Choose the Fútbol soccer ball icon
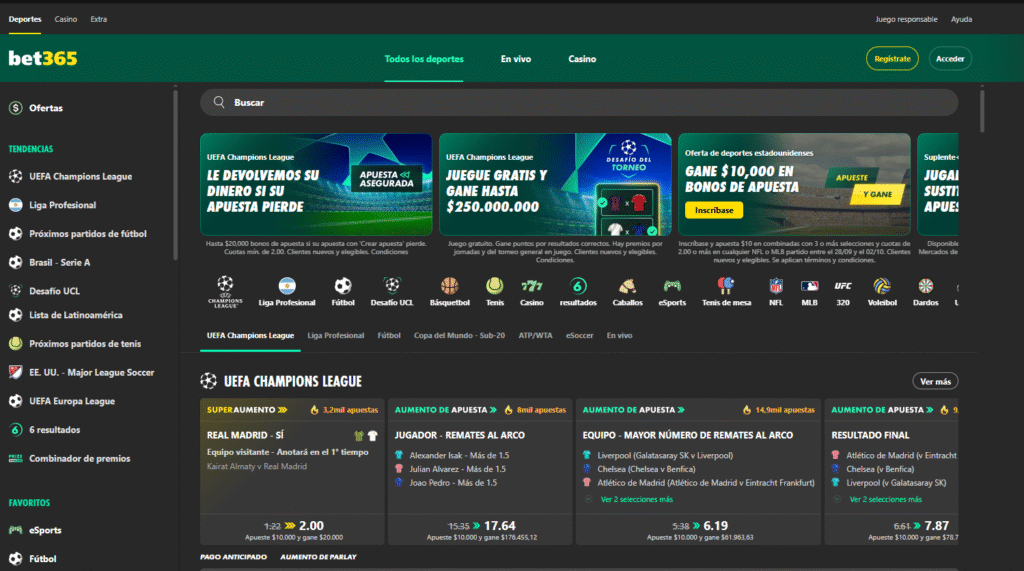 pyautogui.click(x=343, y=286)
